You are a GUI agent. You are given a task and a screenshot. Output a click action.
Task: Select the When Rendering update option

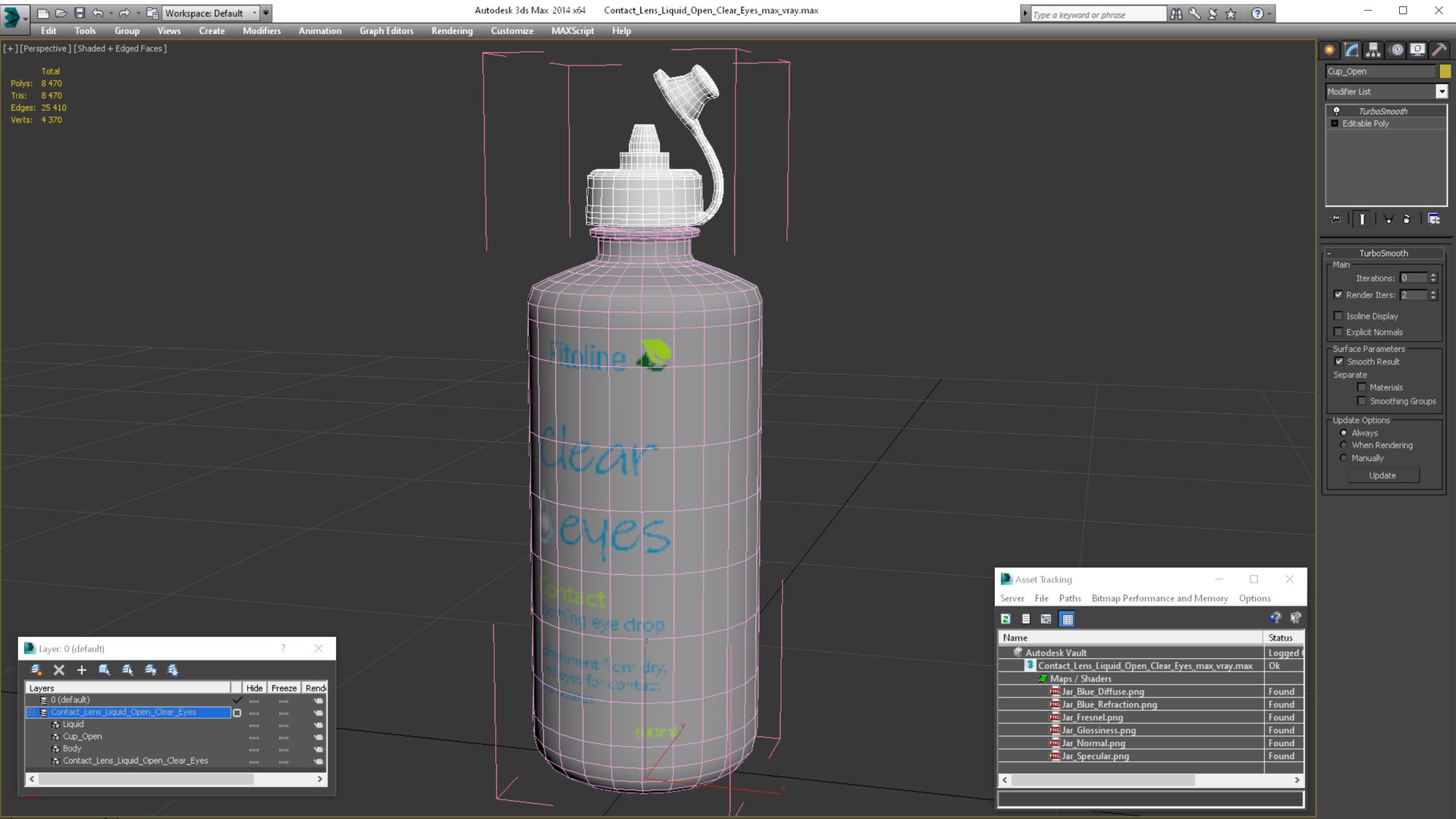[1344, 445]
